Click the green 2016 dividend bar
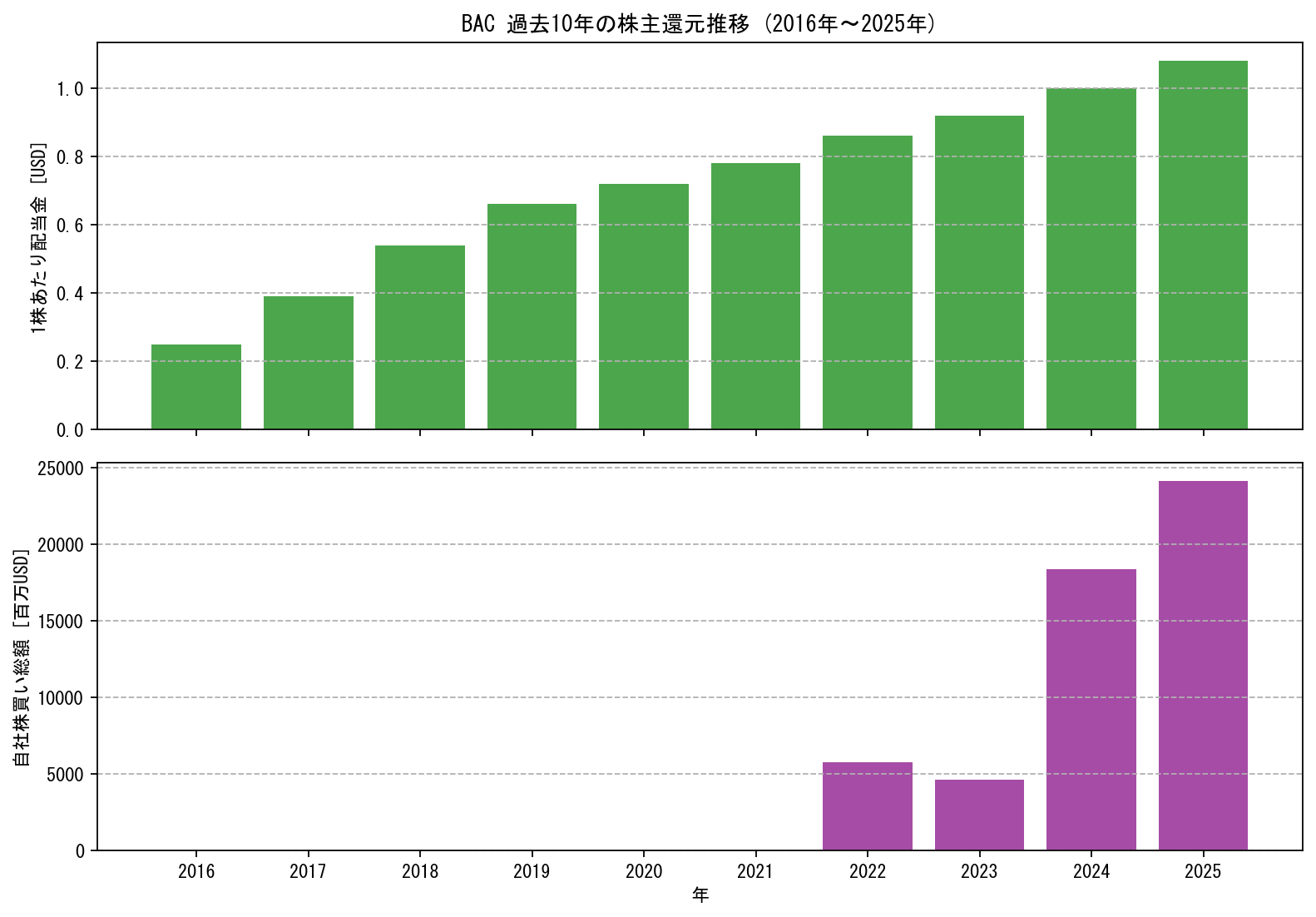 tap(196, 387)
